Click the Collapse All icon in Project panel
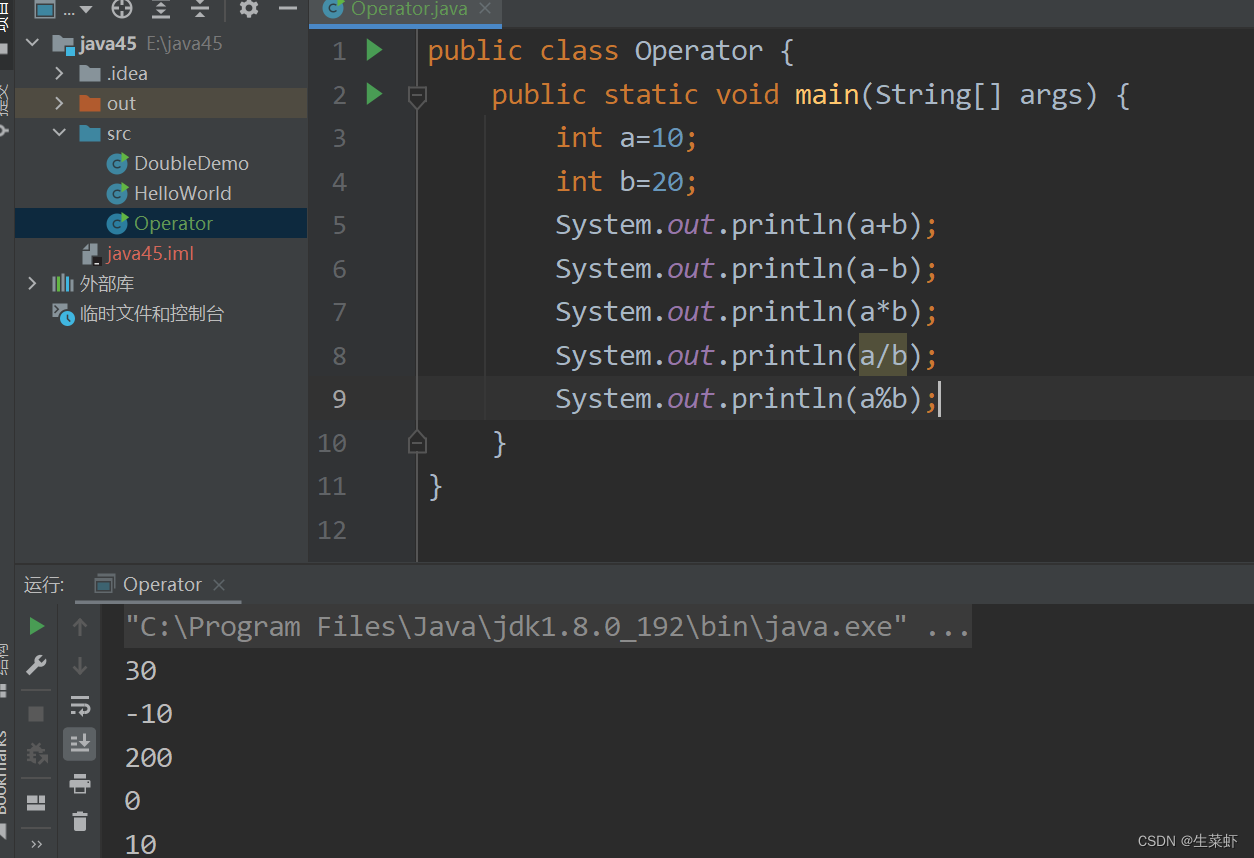Screen dimensions: 1254x858 (201, 10)
